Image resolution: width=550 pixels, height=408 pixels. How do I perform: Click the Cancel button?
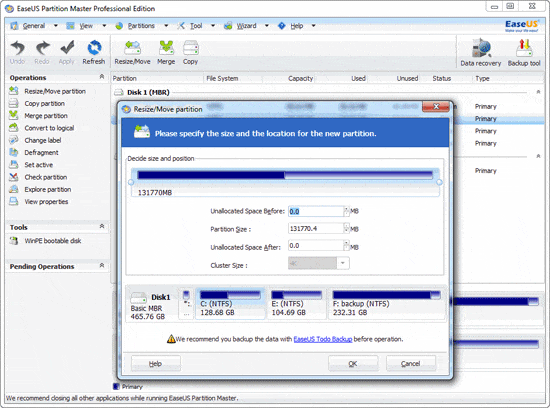[411, 363]
